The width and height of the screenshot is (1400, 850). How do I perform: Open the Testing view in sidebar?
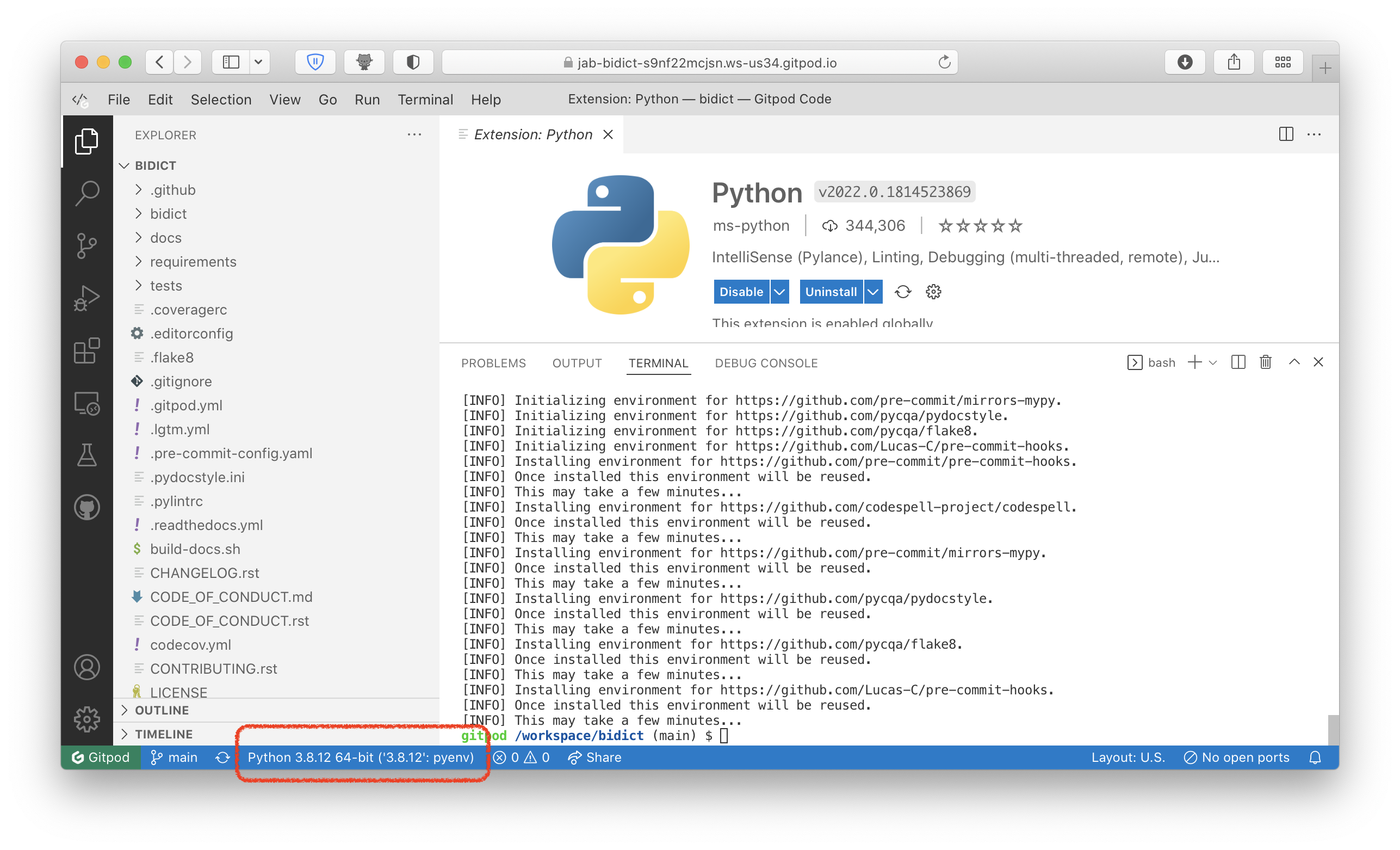click(87, 455)
